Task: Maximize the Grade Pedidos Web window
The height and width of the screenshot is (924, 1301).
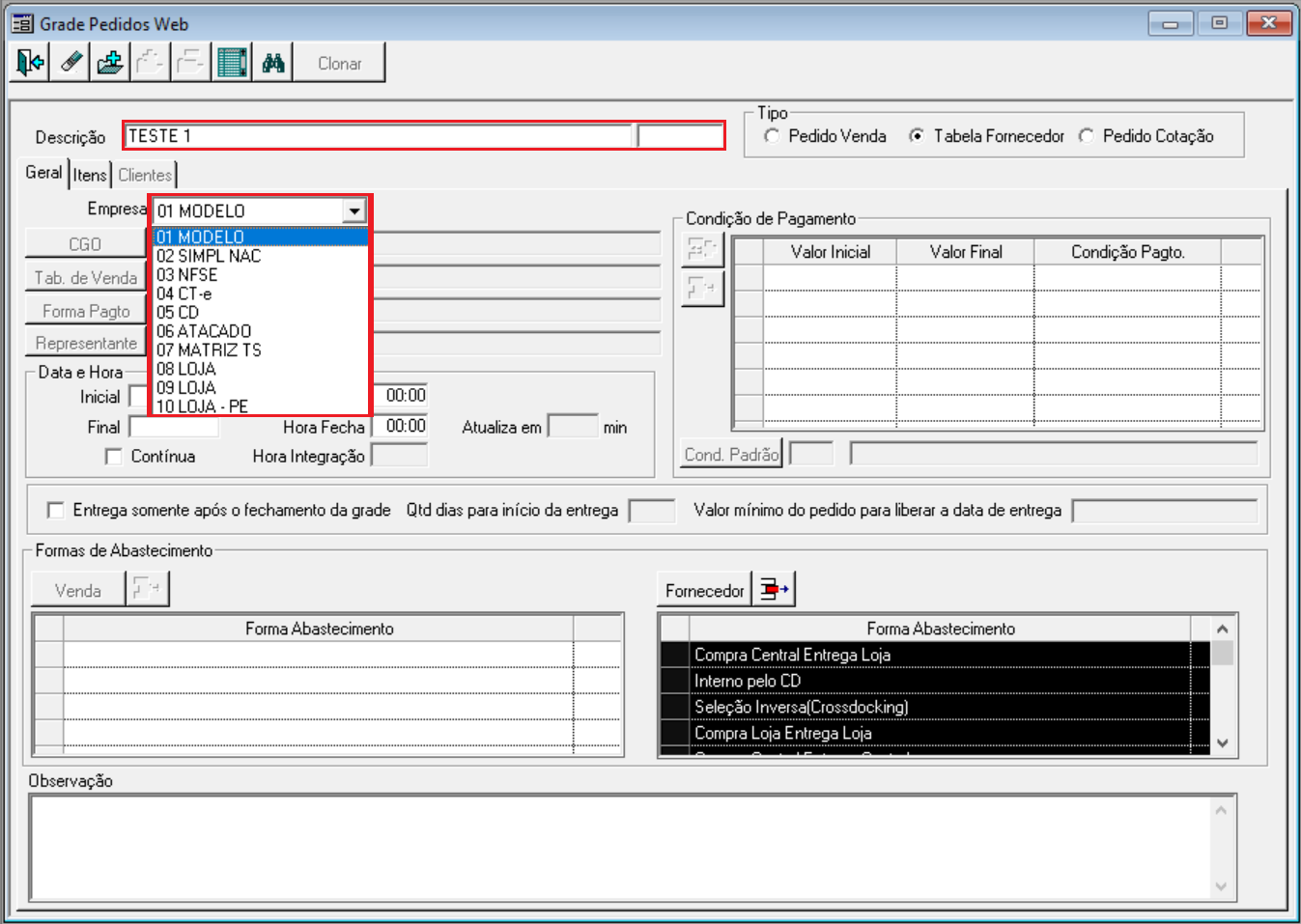Action: tap(1220, 23)
